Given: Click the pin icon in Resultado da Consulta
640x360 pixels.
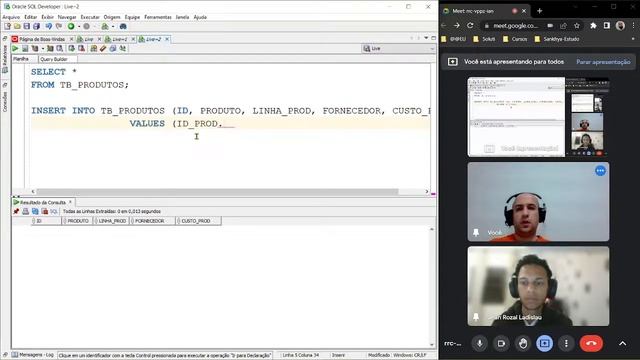Looking at the screenshot, I should (16, 211).
